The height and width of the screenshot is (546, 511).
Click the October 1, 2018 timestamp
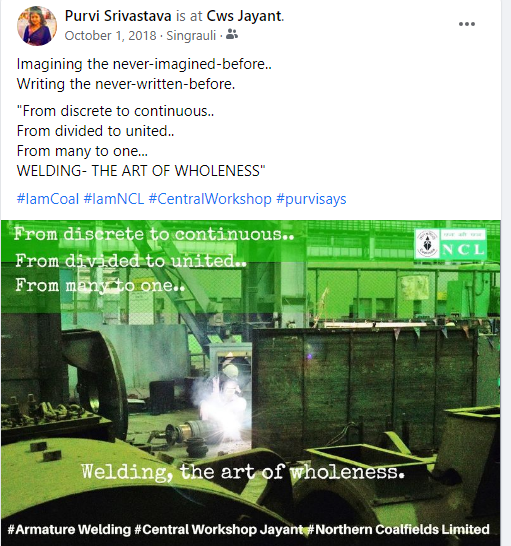pos(110,36)
